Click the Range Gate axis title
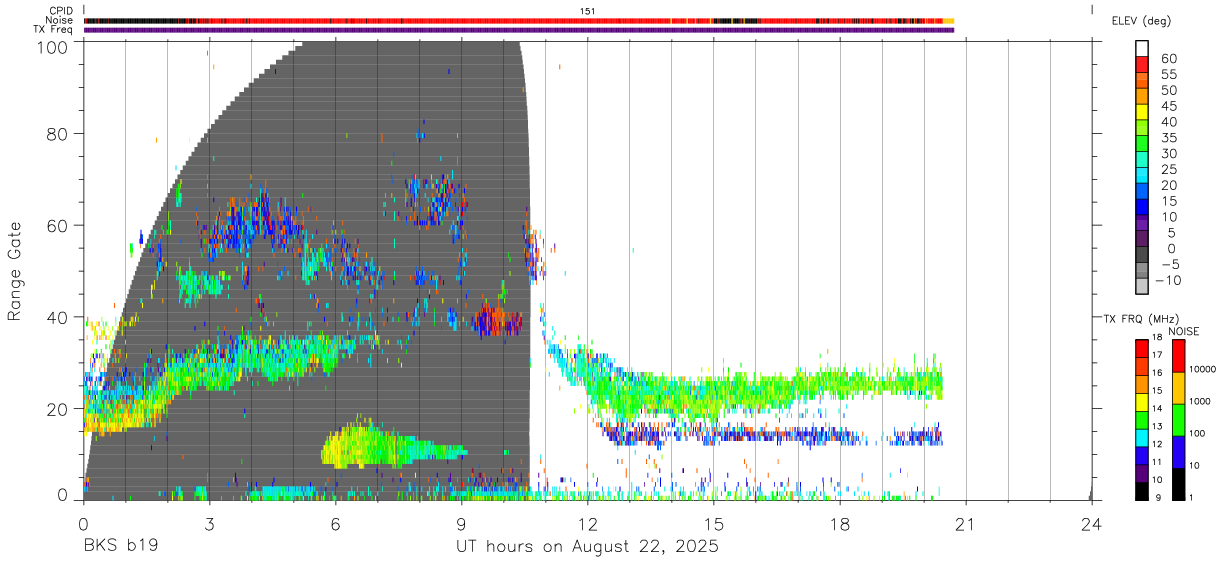 (15, 270)
